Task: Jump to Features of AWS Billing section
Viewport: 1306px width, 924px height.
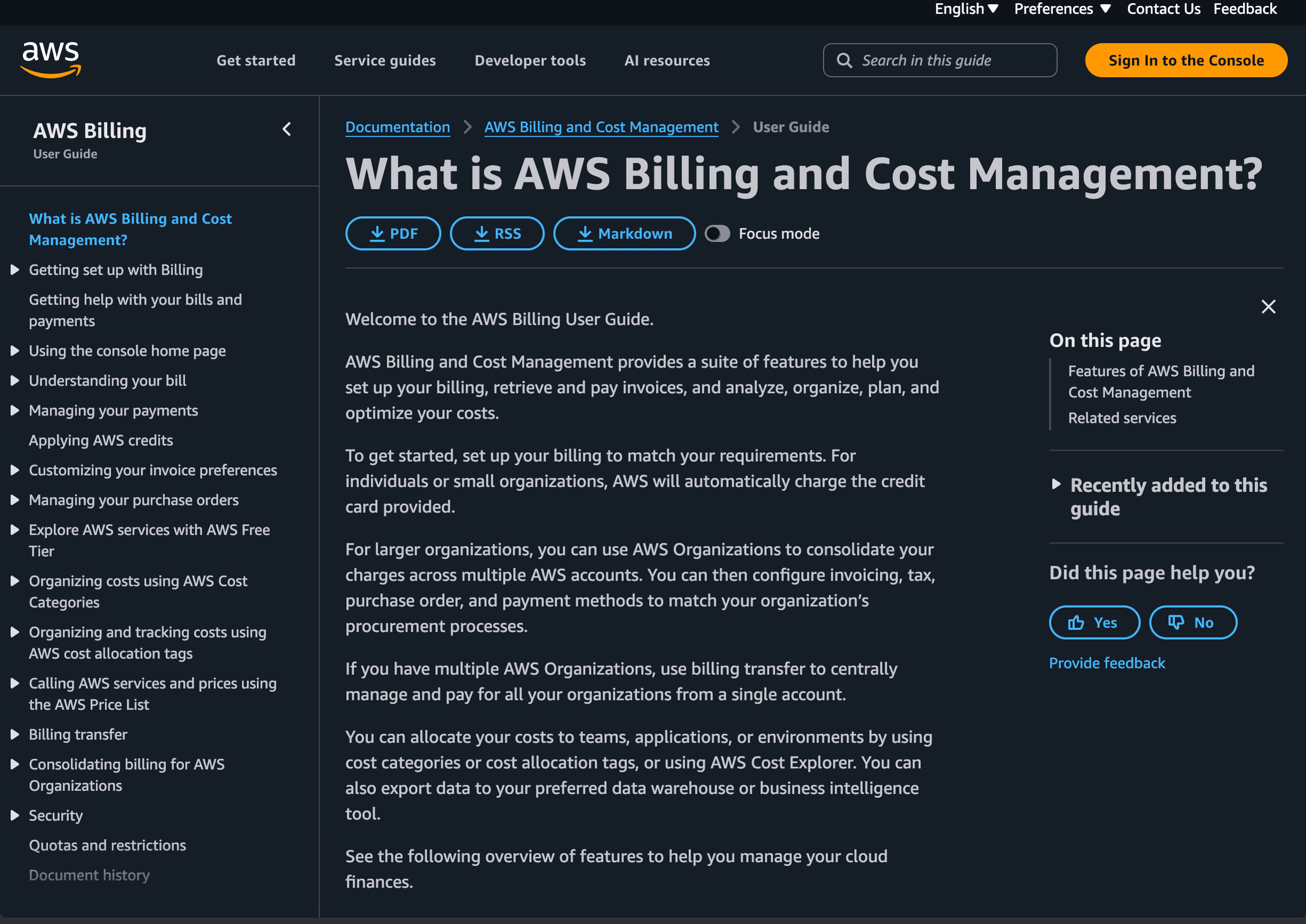Action: pyautogui.click(x=1161, y=382)
